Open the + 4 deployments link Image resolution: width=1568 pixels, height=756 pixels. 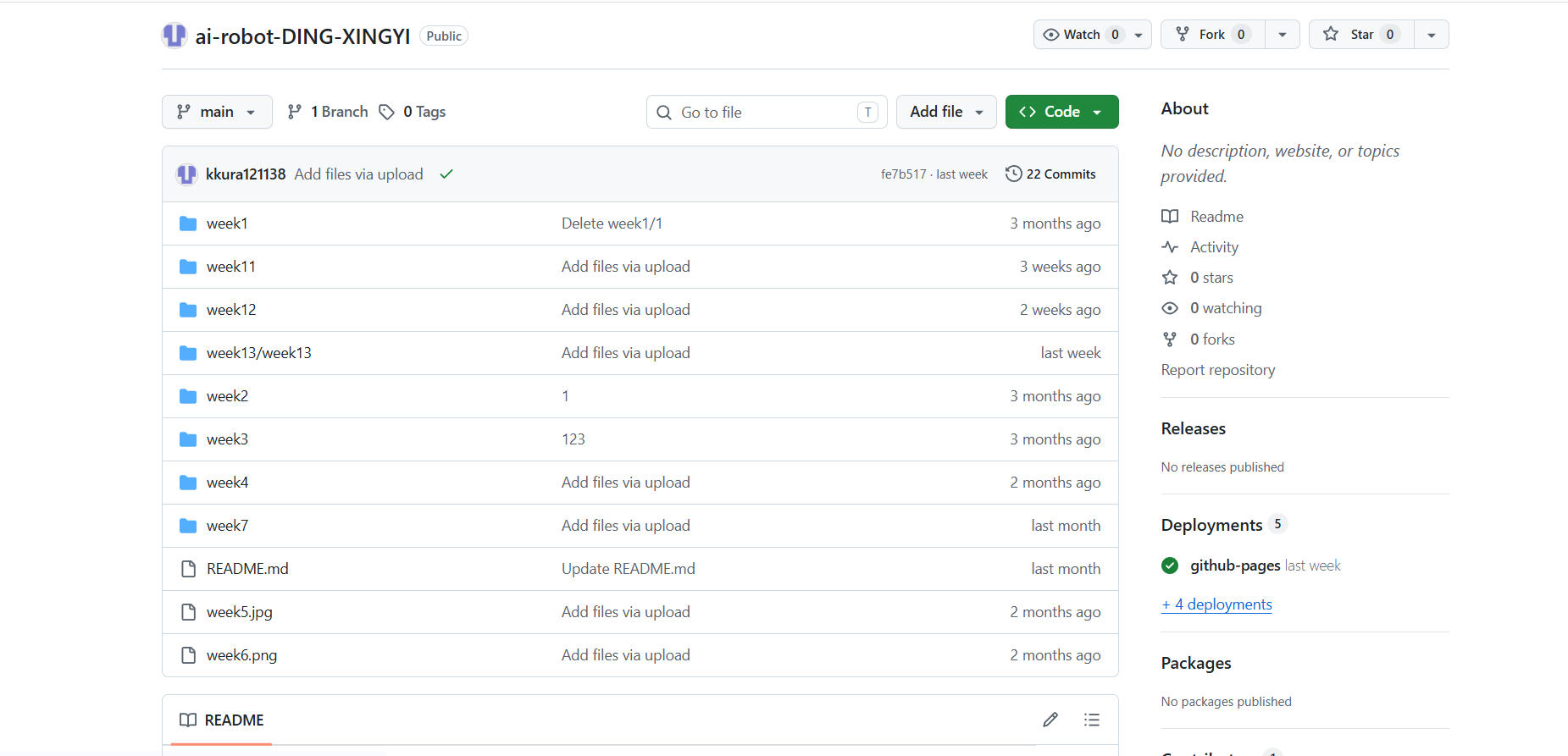tap(1216, 604)
